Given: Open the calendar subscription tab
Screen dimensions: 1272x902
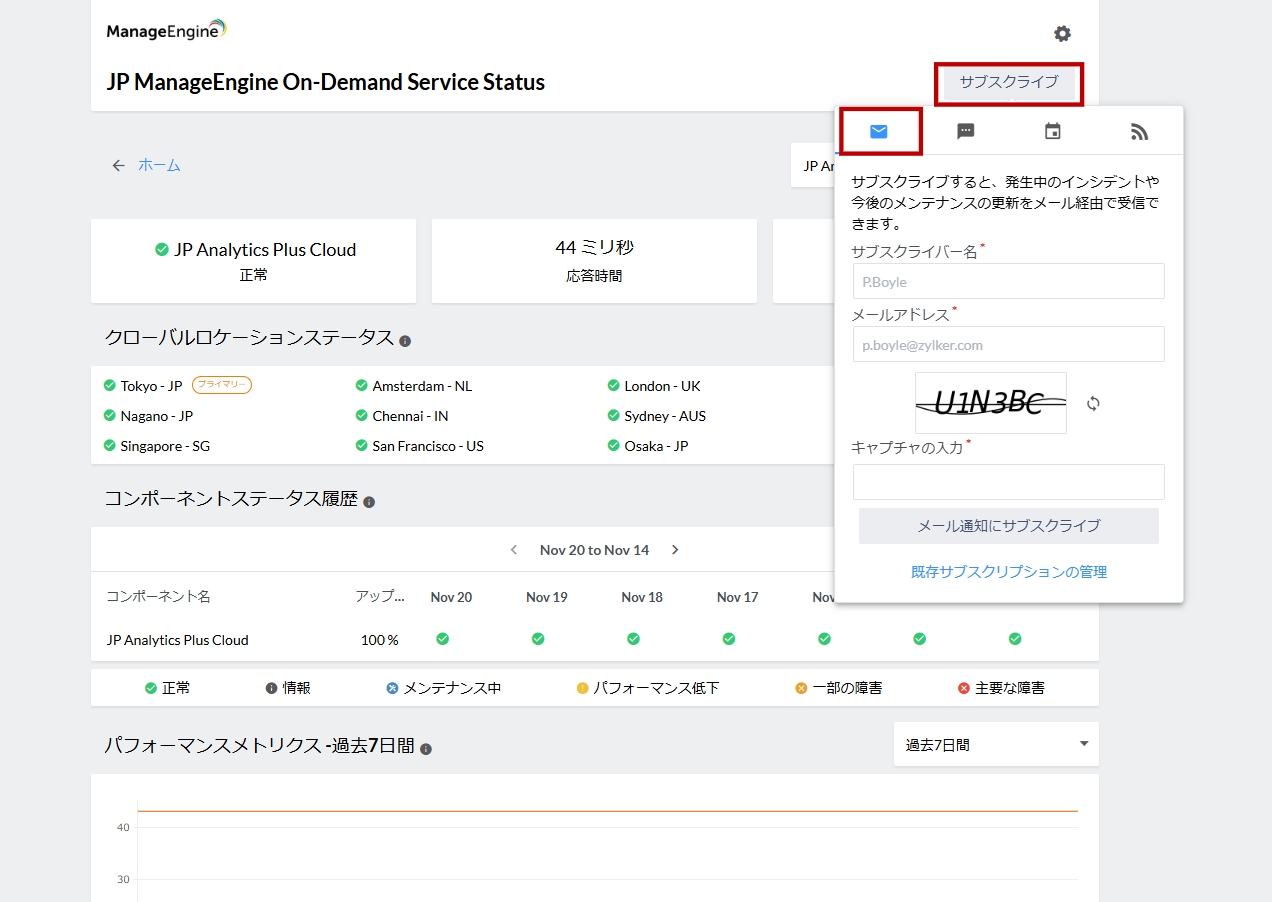Looking at the screenshot, I should 1052,132.
